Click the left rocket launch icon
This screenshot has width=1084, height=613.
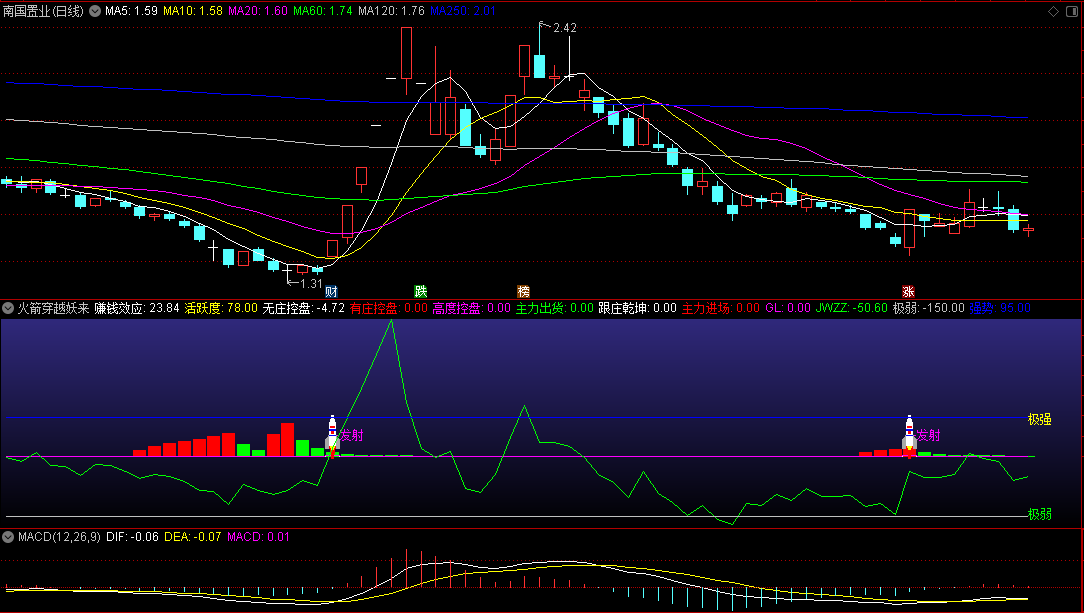click(x=332, y=436)
